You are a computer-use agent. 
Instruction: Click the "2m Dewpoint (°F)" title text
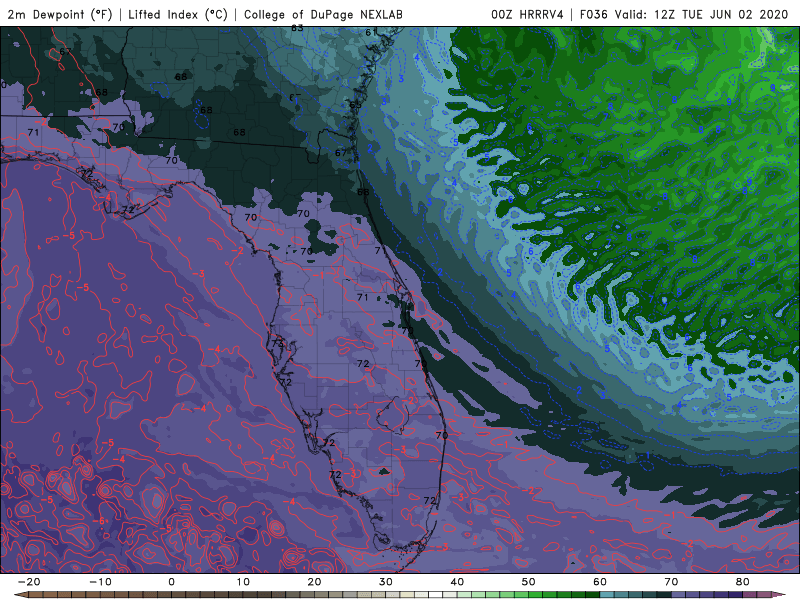point(60,14)
